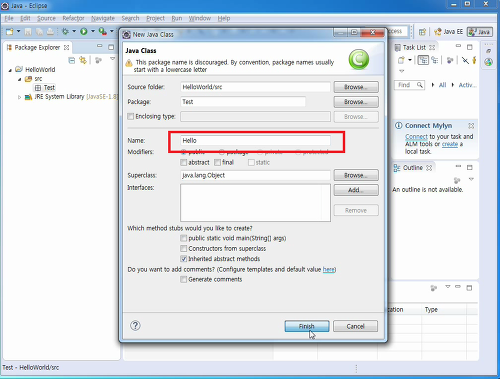This screenshot has height=379, width=500.
Task: Open the Run dropdown arrow
Action: [93, 31]
